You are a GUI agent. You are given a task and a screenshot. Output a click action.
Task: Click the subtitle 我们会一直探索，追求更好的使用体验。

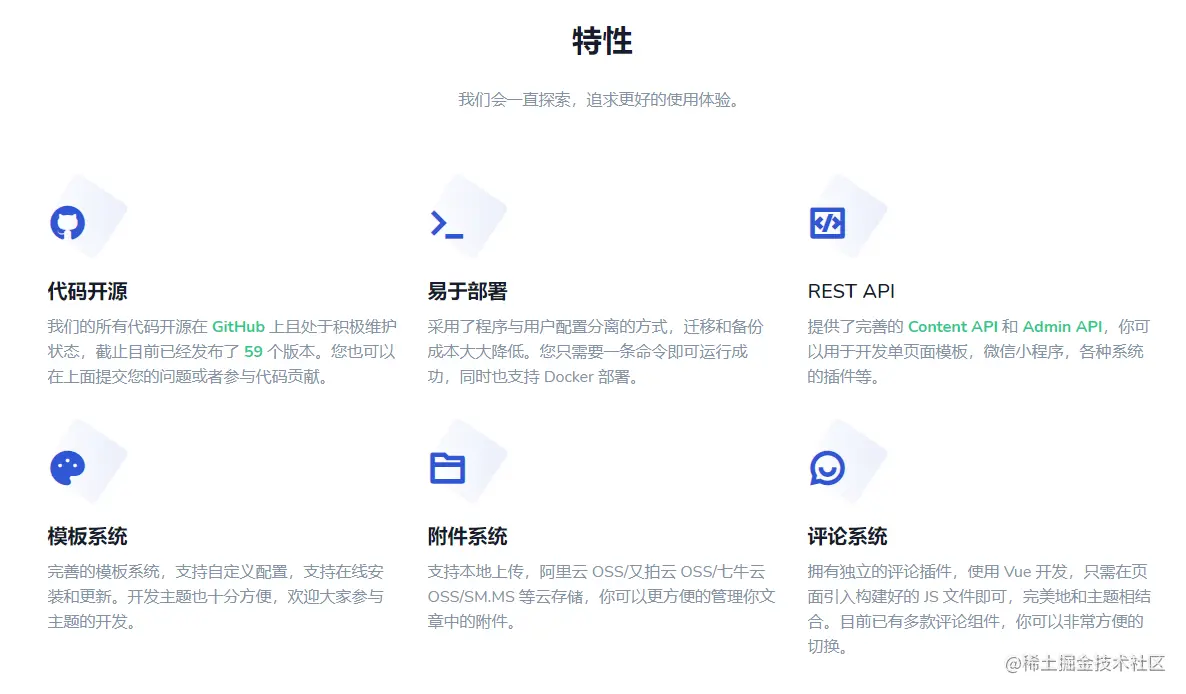click(x=600, y=100)
